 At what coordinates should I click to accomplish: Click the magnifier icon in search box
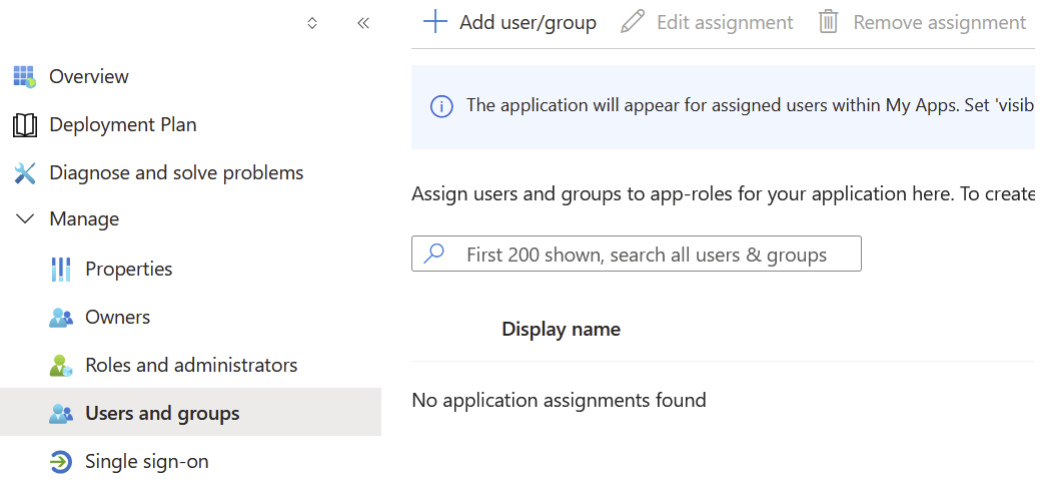pyautogui.click(x=434, y=254)
